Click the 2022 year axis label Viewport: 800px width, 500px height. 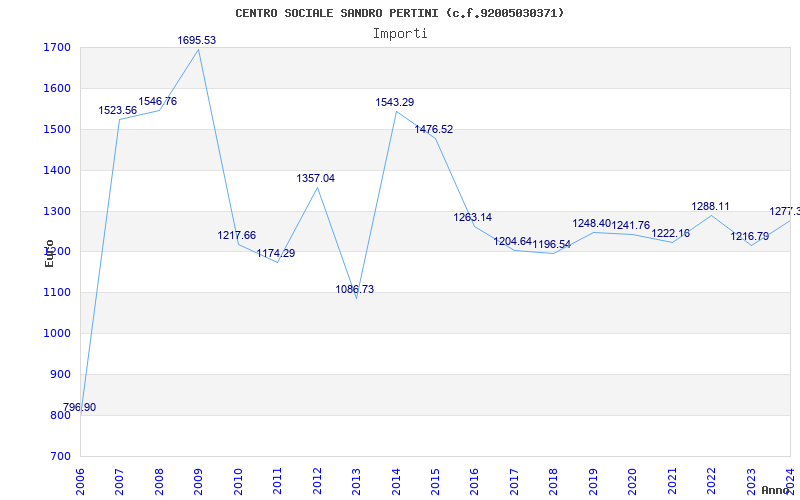click(711, 482)
